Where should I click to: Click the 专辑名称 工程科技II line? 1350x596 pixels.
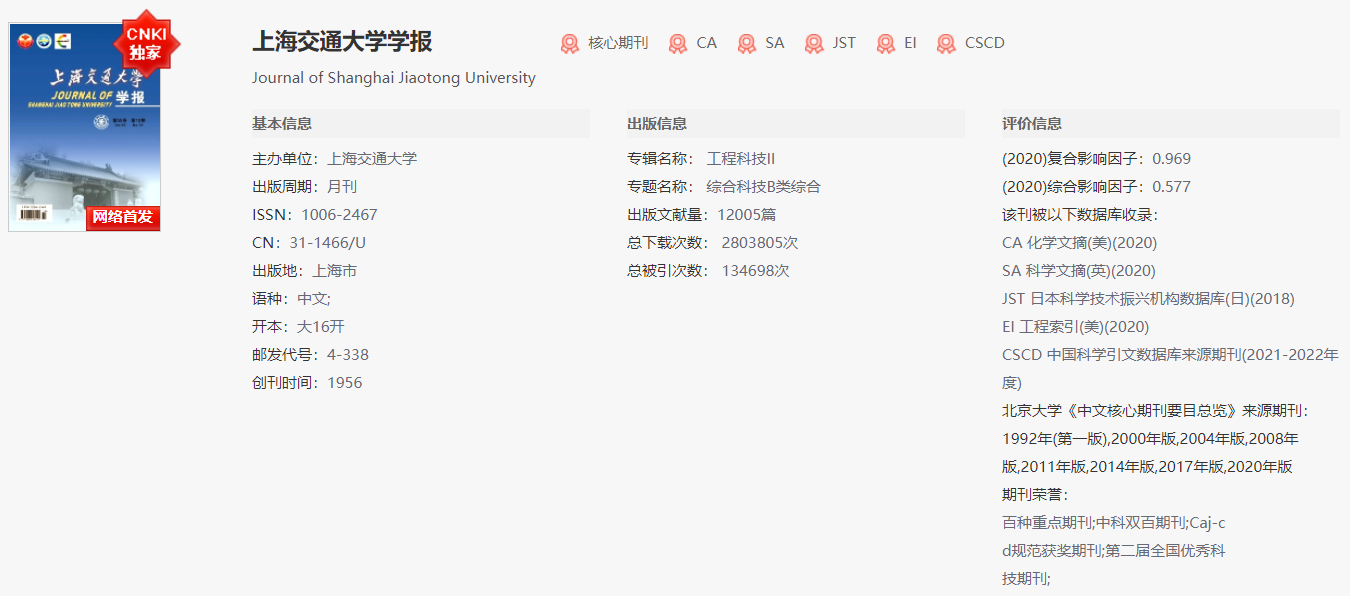click(x=701, y=159)
